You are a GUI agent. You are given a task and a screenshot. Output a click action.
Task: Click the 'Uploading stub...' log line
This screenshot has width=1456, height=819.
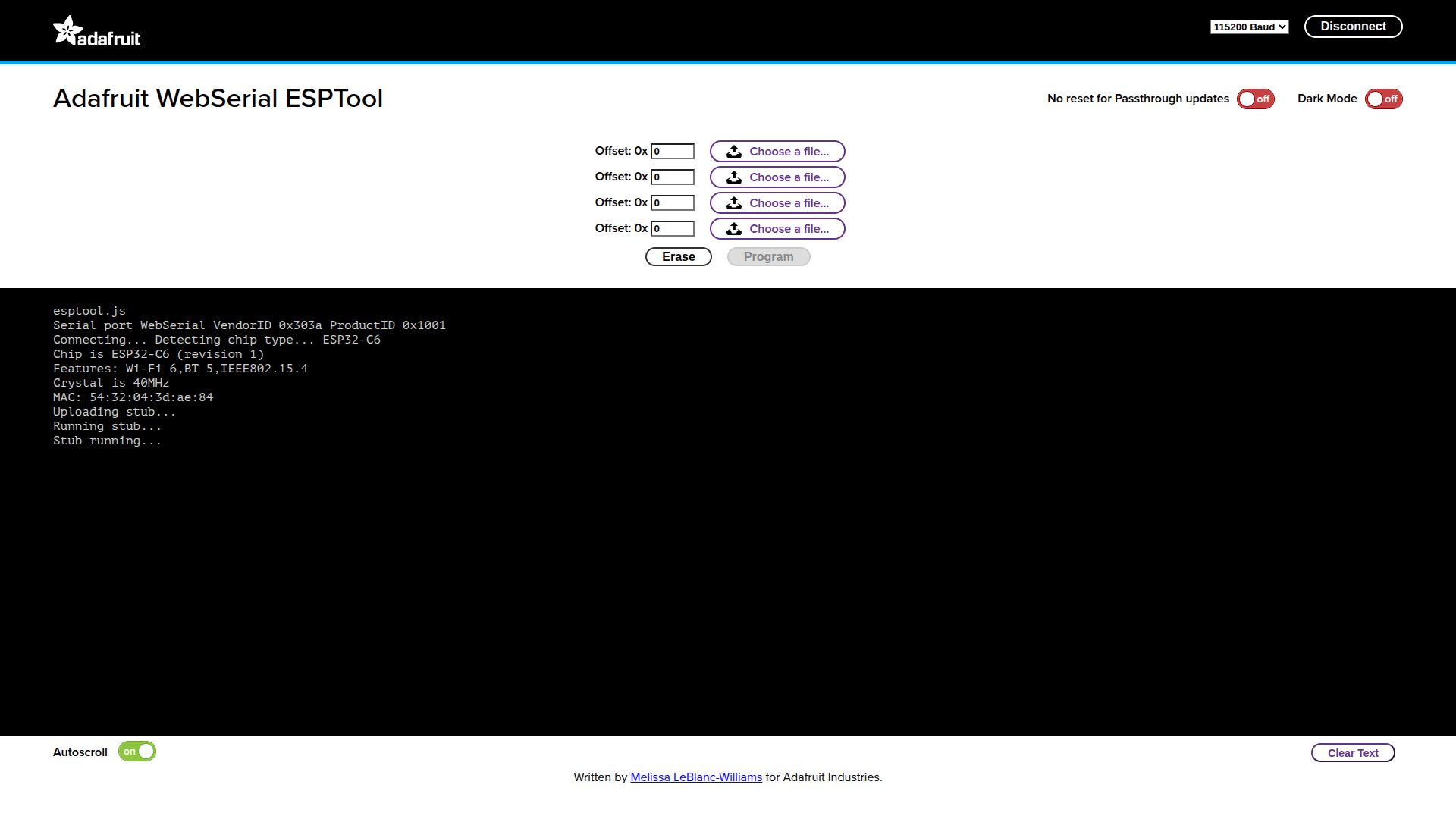coord(115,412)
